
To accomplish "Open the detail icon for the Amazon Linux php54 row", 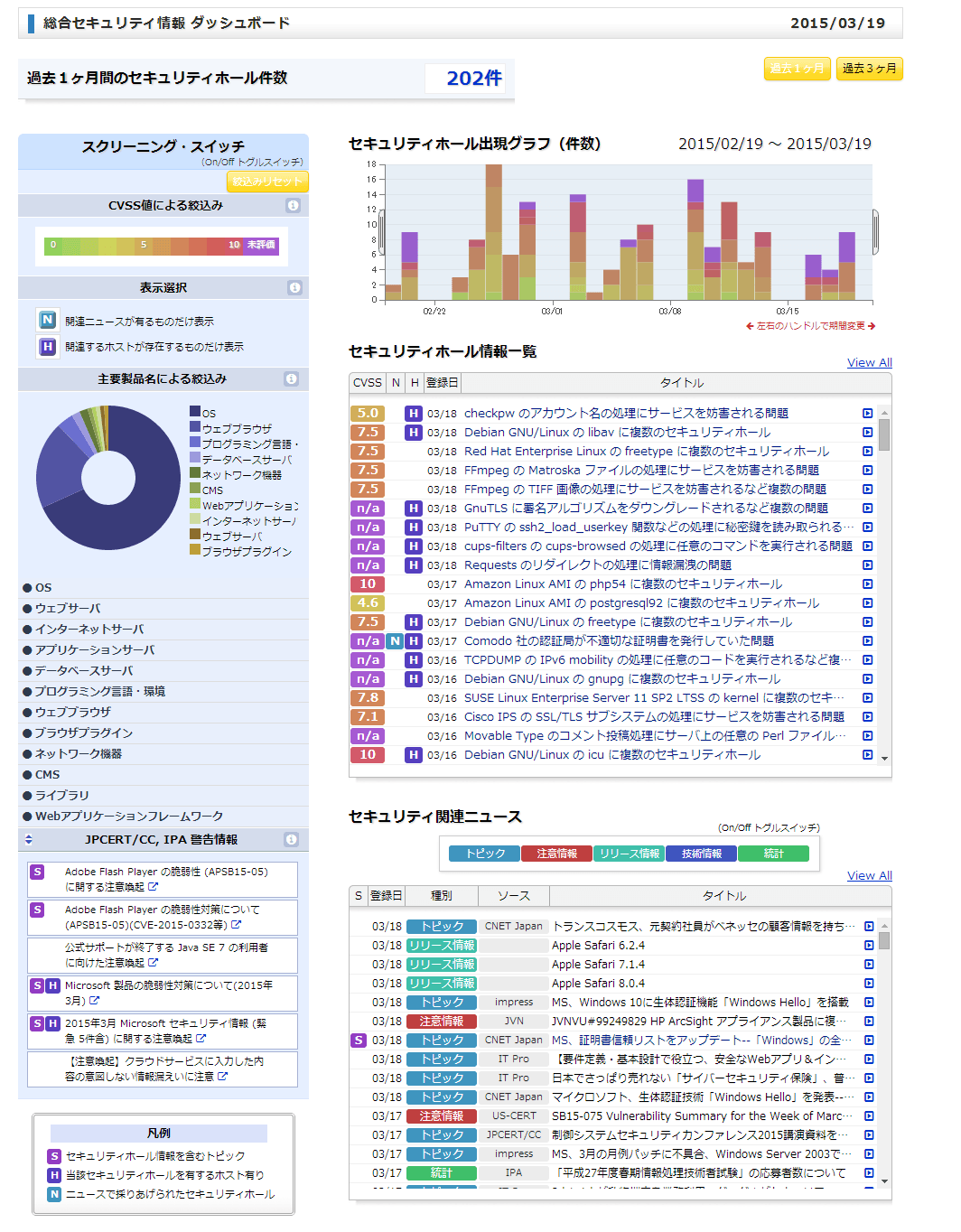I will pyautogui.click(x=868, y=584).
